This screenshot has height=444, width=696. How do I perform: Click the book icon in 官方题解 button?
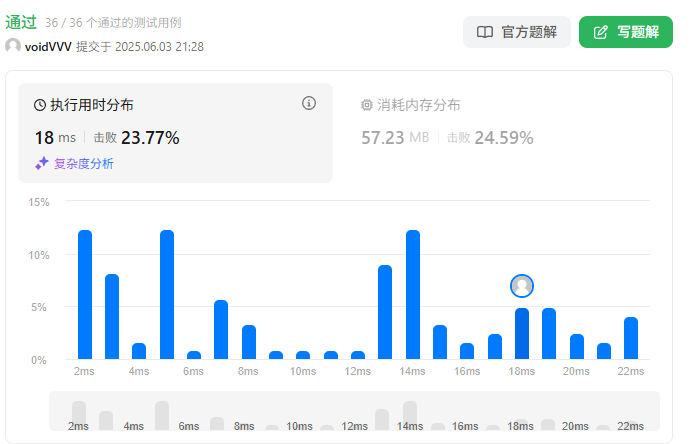click(x=485, y=32)
